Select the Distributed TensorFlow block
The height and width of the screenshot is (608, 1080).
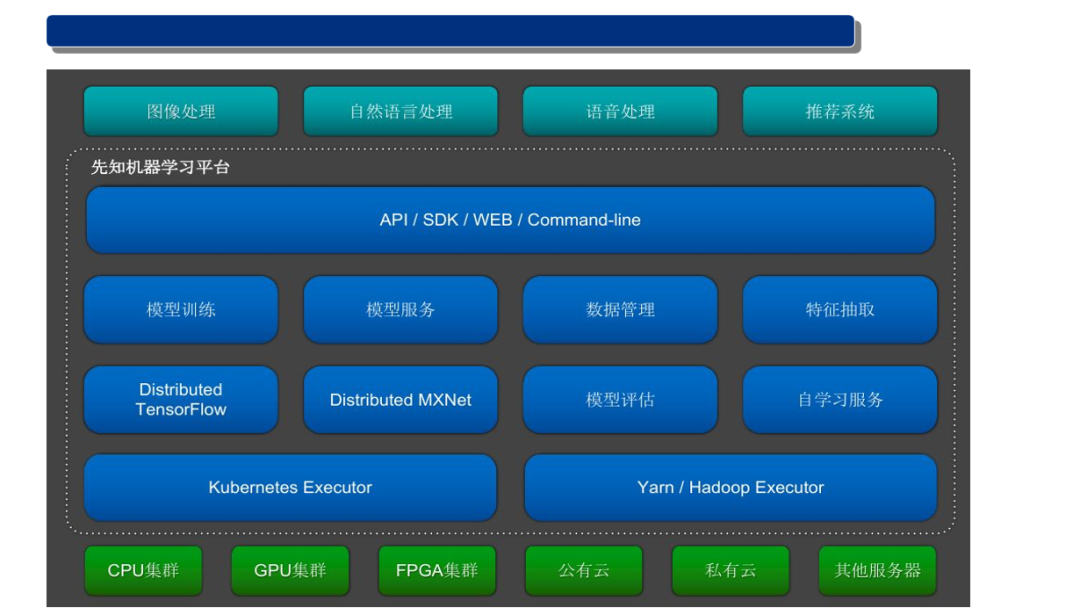coord(181,399)
